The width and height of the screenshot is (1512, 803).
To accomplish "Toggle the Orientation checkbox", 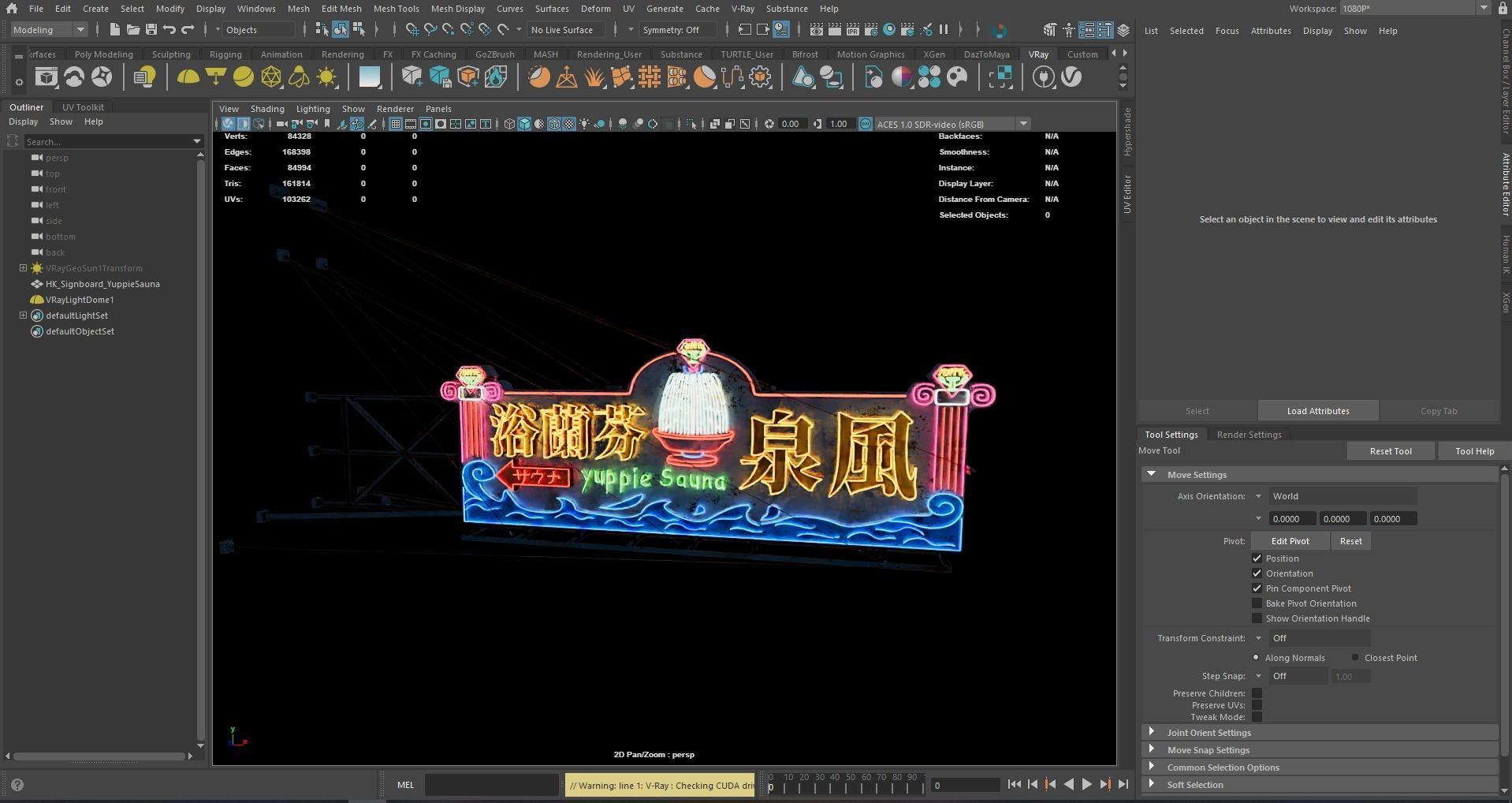I will [x=1257, y=573].
